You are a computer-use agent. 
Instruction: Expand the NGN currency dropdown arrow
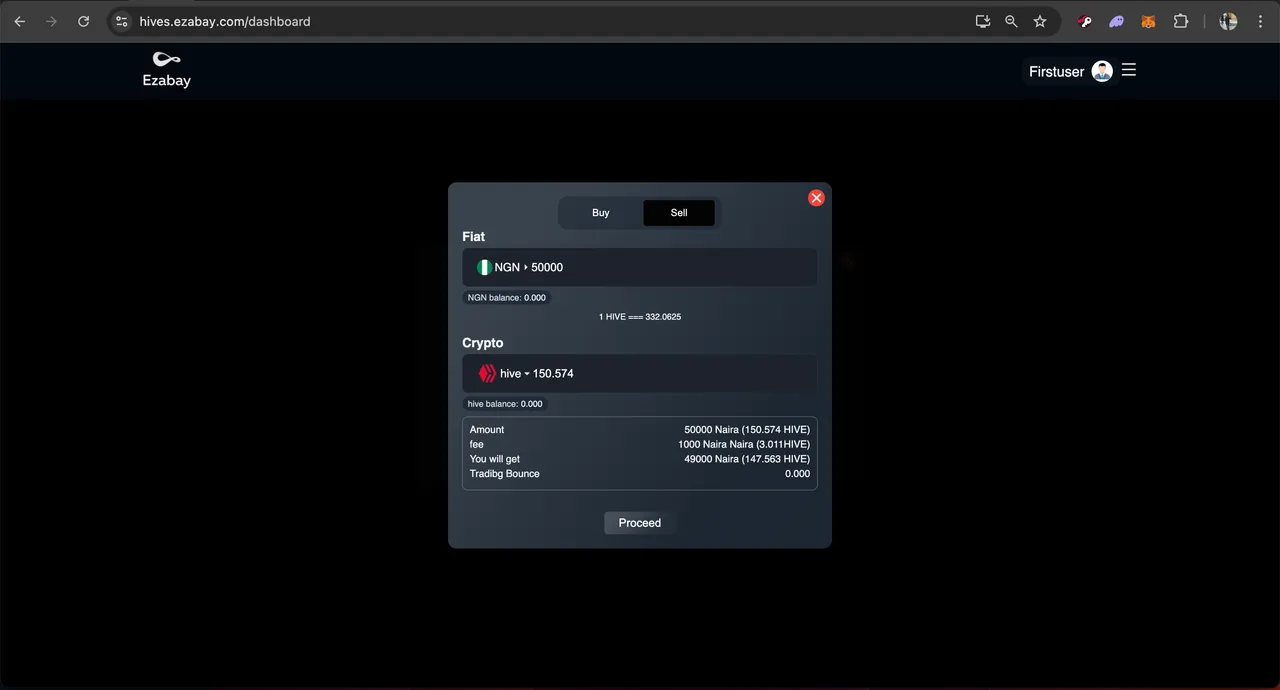click(x=526, y=268)
